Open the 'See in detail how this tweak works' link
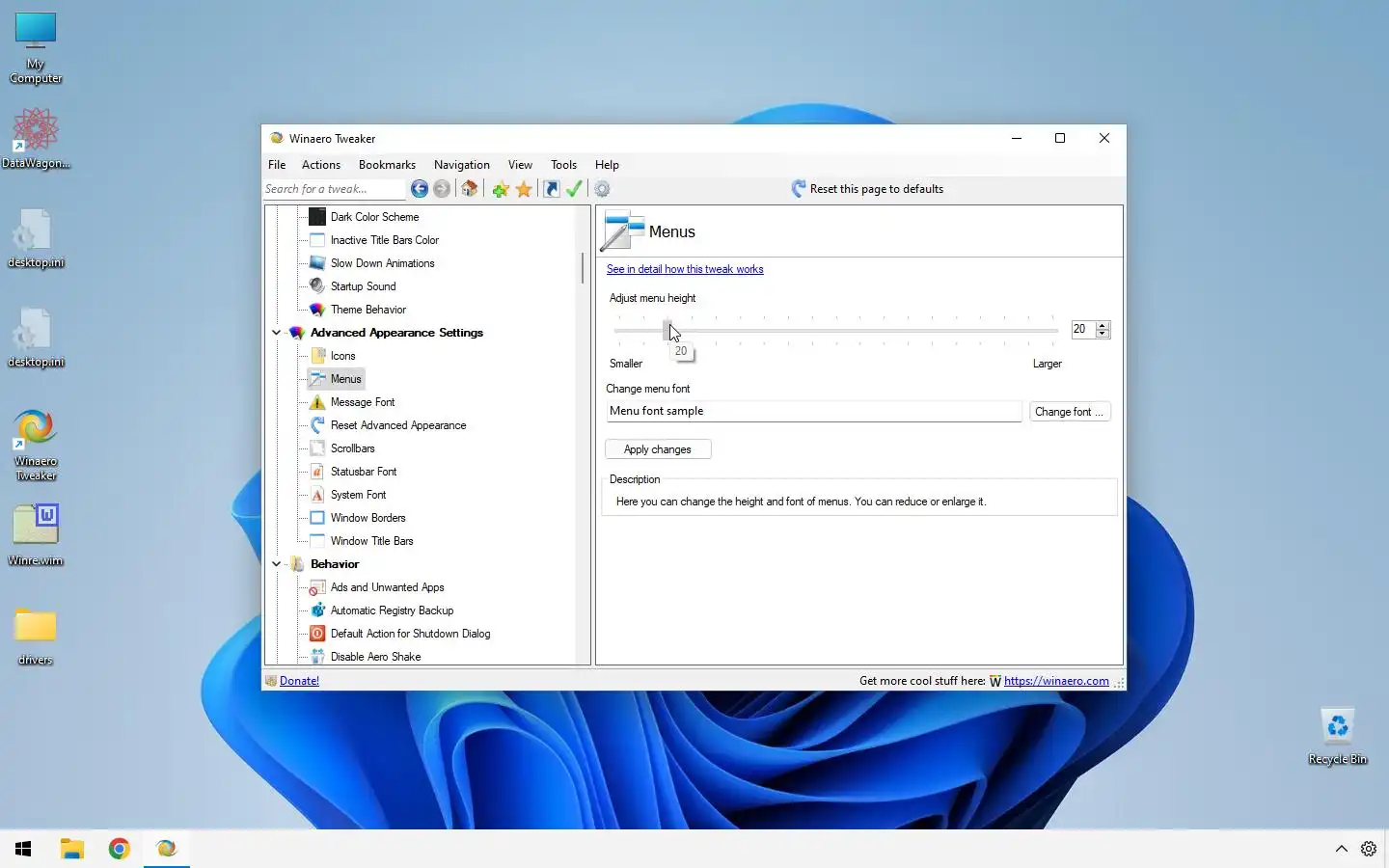Screen dimensions: 1389x868 pos(685,269)
